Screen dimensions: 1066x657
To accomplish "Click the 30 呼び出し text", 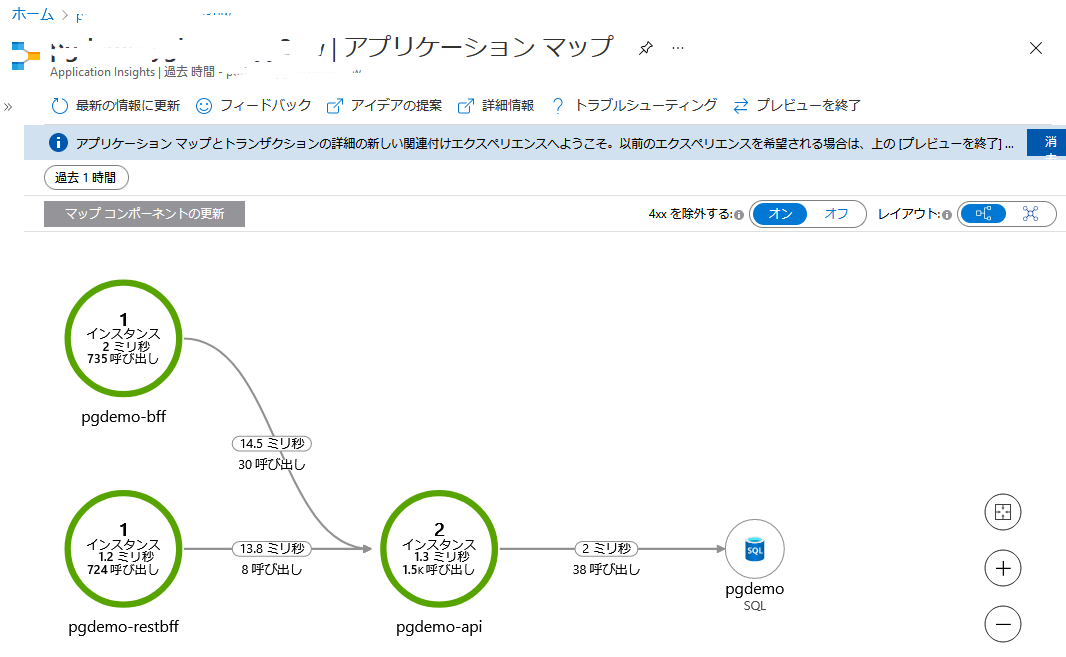I will (x=271, y=465).
